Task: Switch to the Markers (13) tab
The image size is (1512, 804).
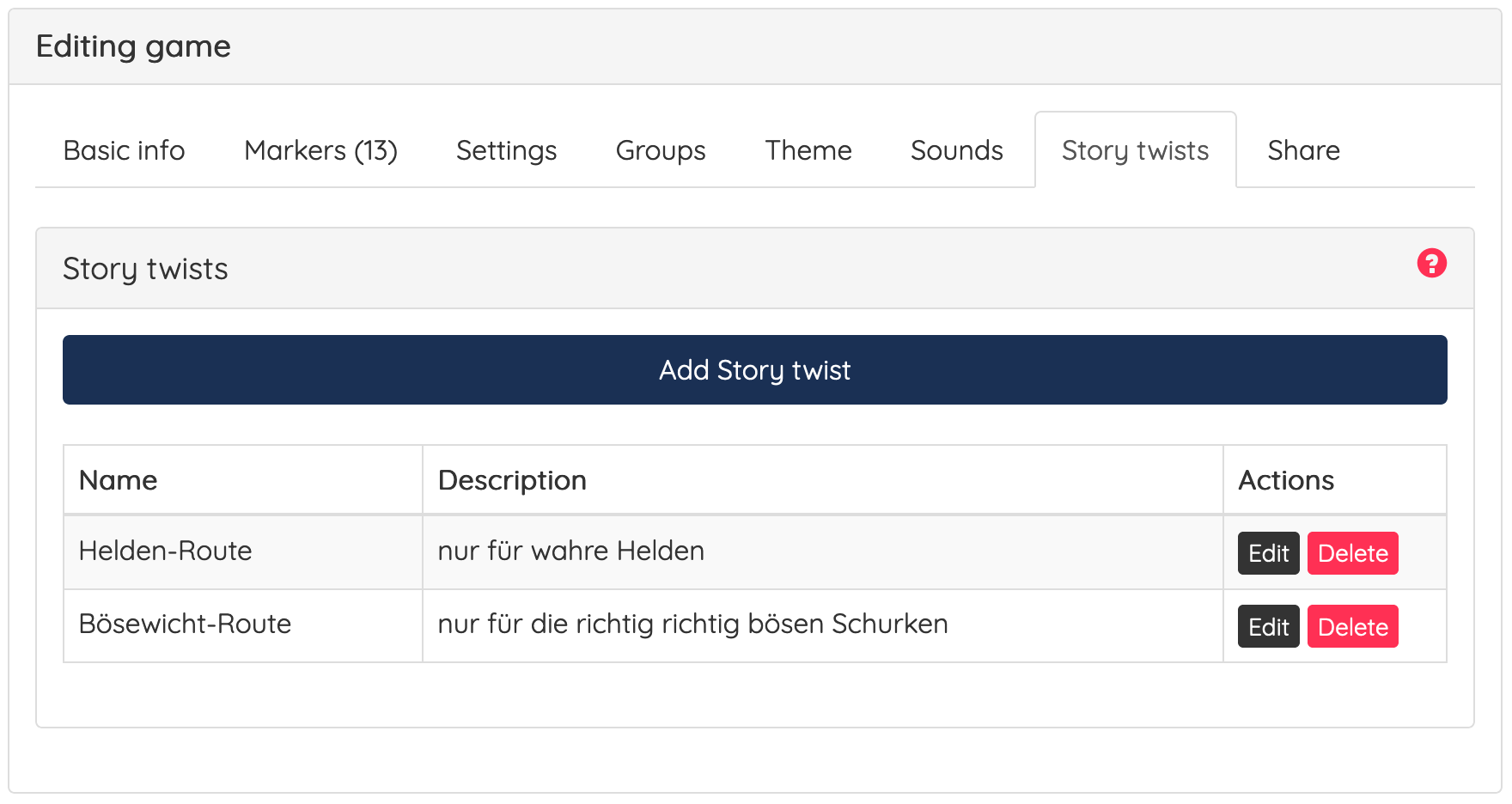Action: [320, 150]
